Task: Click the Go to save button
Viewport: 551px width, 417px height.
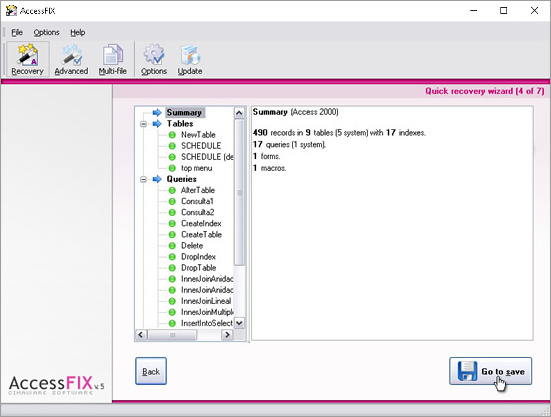Action: [491, 371]
